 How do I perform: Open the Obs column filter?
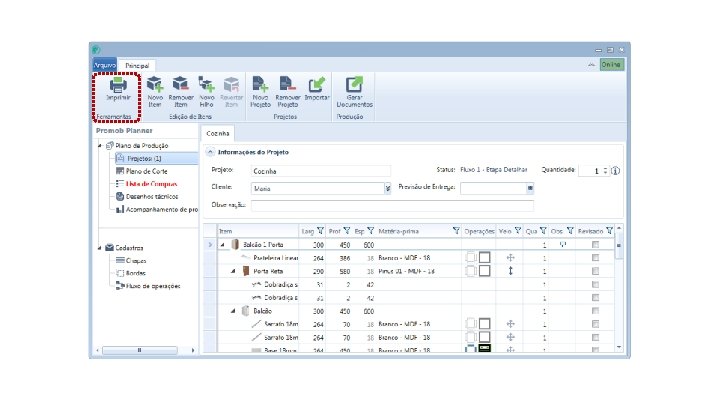pyautogui.click(x=569, y=231)
